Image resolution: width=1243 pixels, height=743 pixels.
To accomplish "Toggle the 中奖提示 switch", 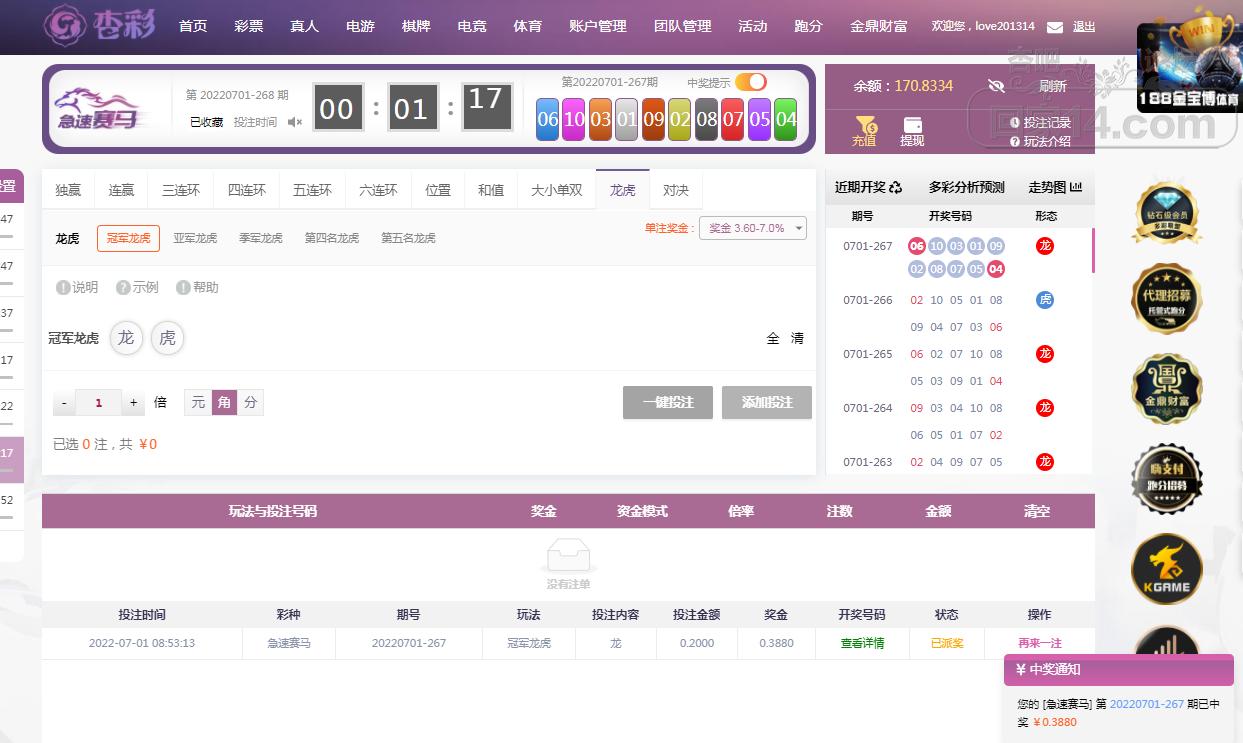I will pyautogui.click(x=750, y=82).
